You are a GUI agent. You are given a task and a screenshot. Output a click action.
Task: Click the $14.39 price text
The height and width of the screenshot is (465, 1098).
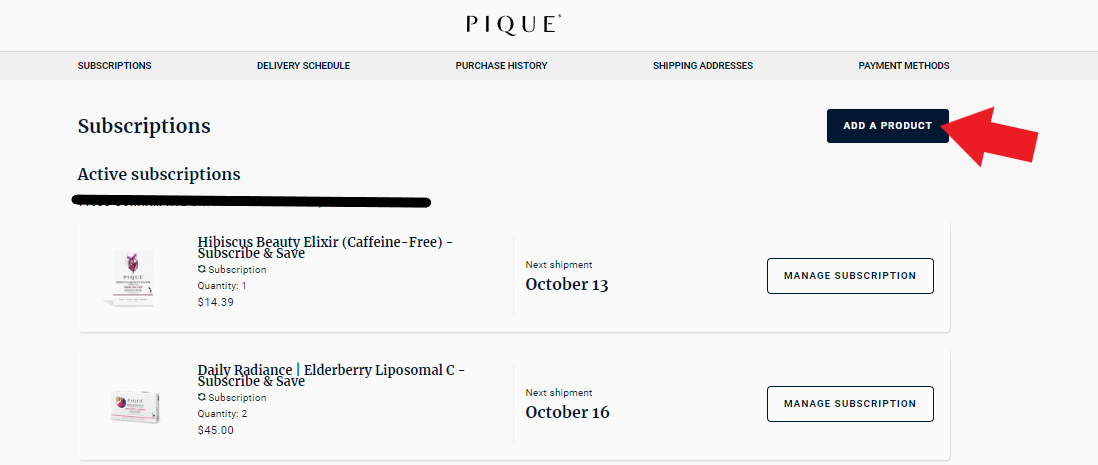tap(216, 303)
